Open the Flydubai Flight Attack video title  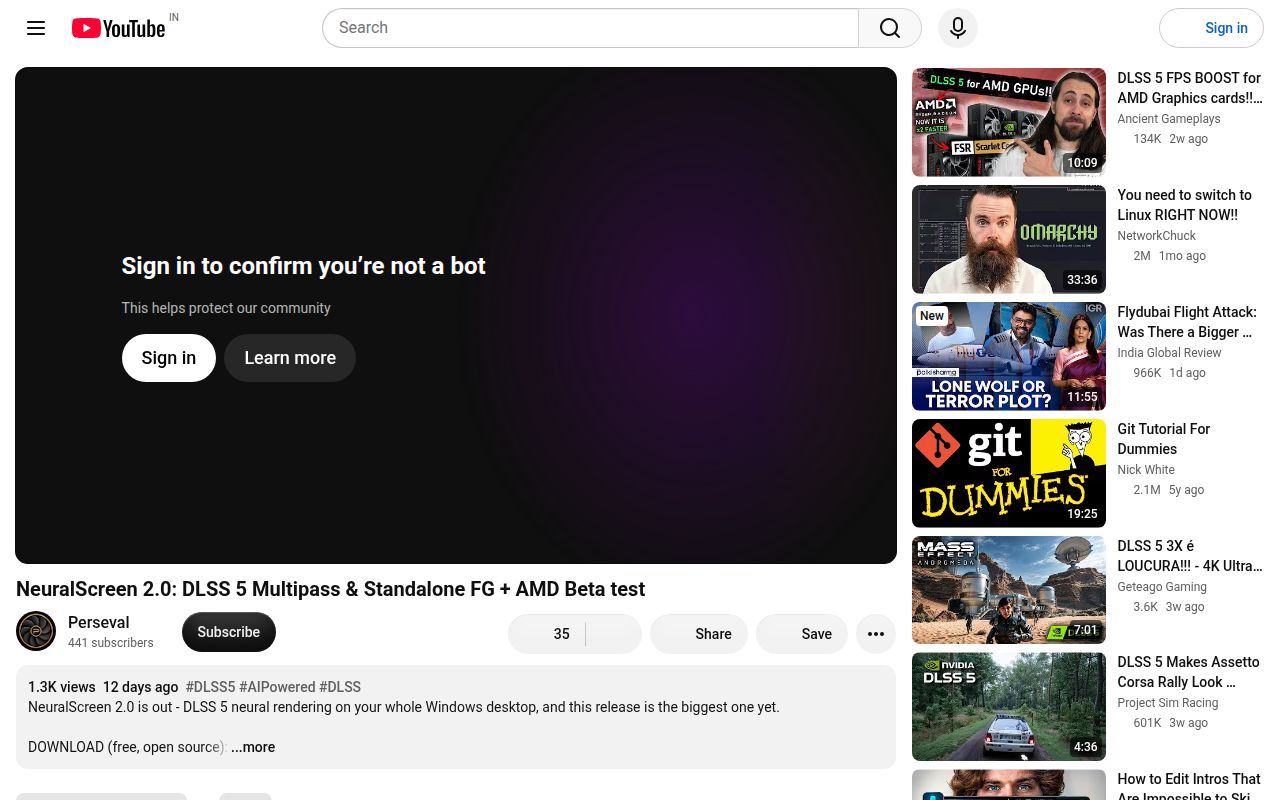[x=1187, y=322]
